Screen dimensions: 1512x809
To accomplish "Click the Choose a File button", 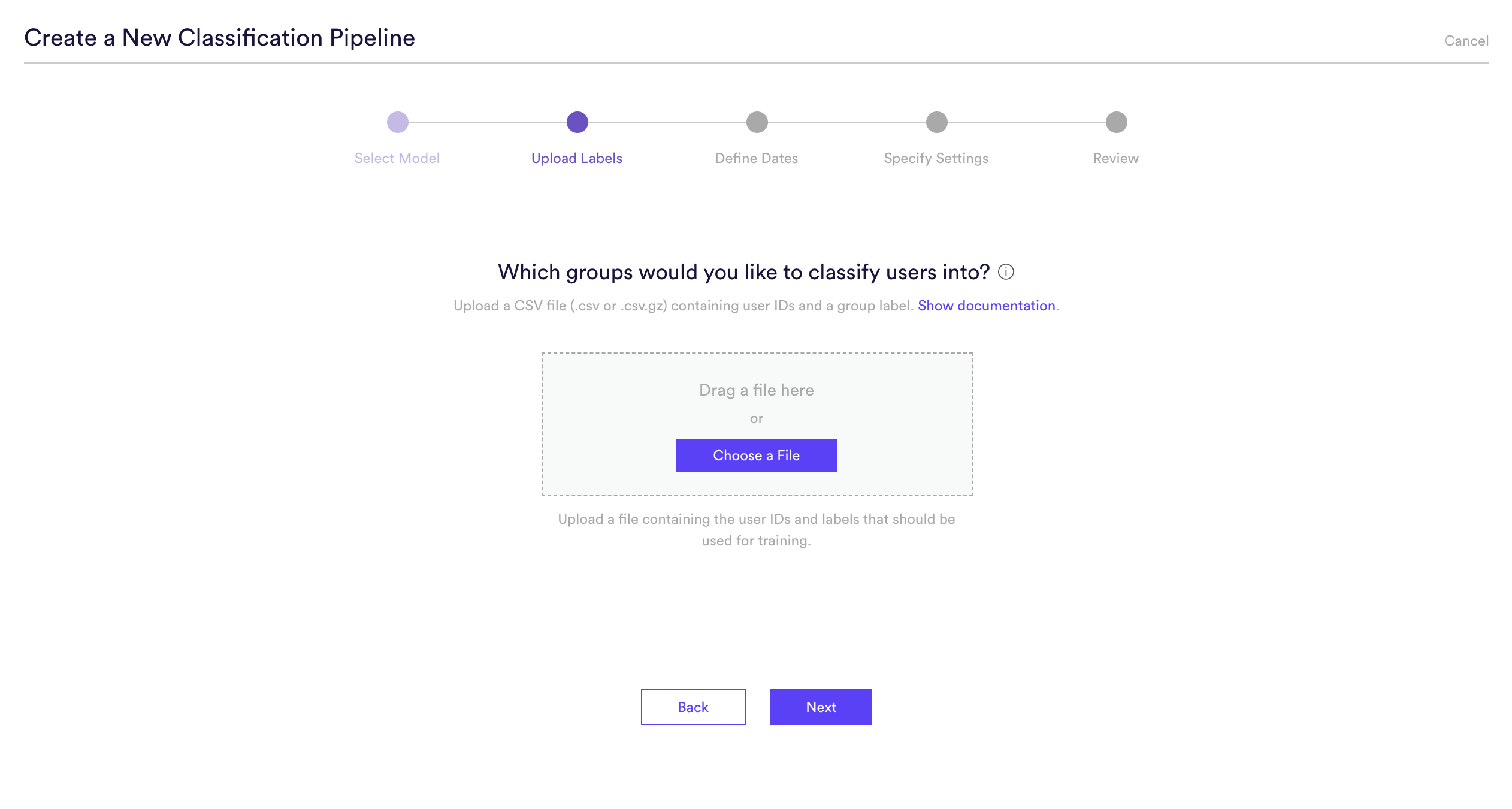I will [757, 455].
